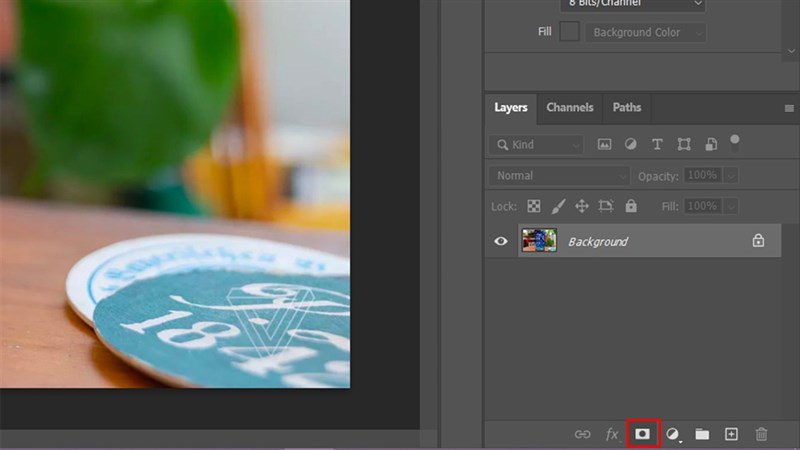Delete layer with the trash icon

point(761,434)
